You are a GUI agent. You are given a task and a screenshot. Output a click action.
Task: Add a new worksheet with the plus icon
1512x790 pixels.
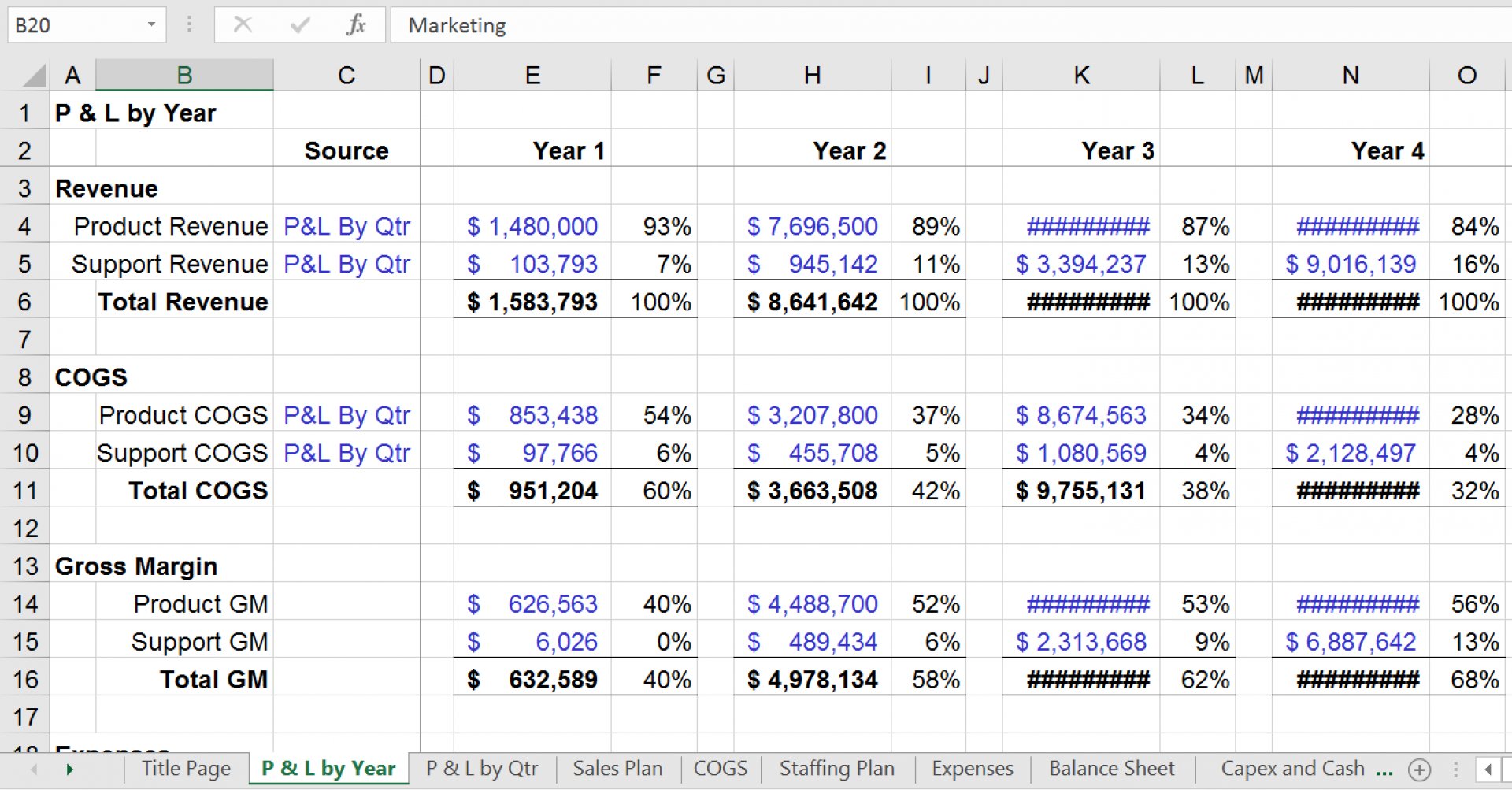(1417, 769)
